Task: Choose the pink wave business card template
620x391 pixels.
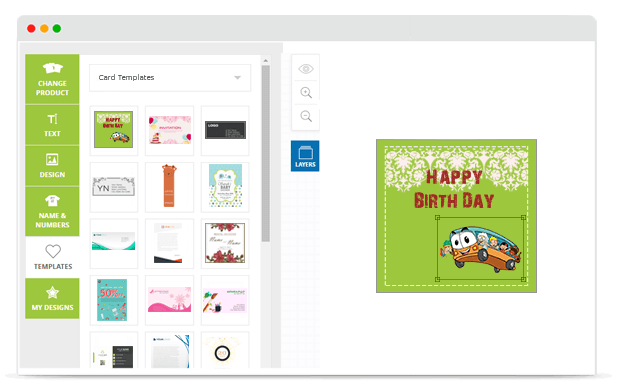Action: 170,300
